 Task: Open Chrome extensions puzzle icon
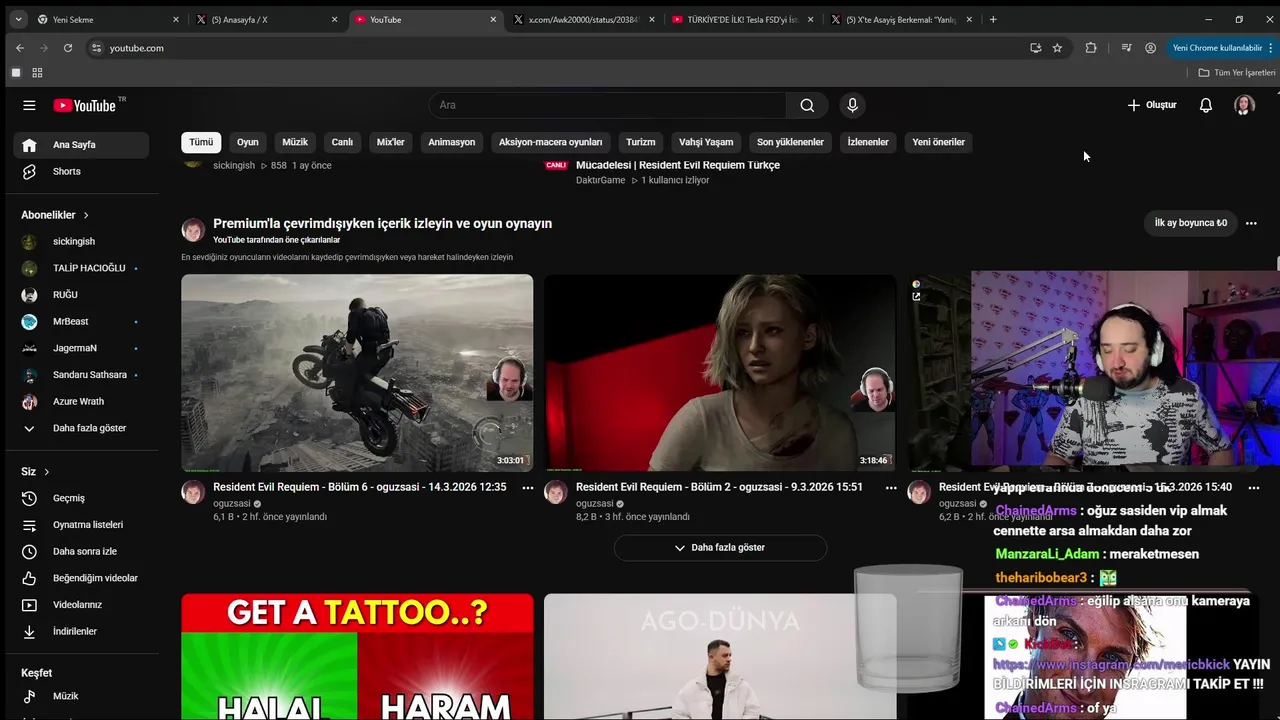tap(1091, 48)
